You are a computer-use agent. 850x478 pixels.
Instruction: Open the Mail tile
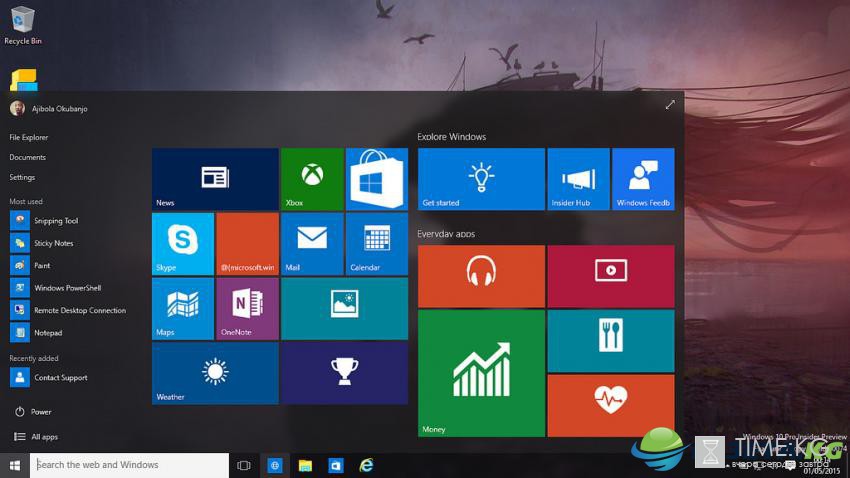[312, 244]
